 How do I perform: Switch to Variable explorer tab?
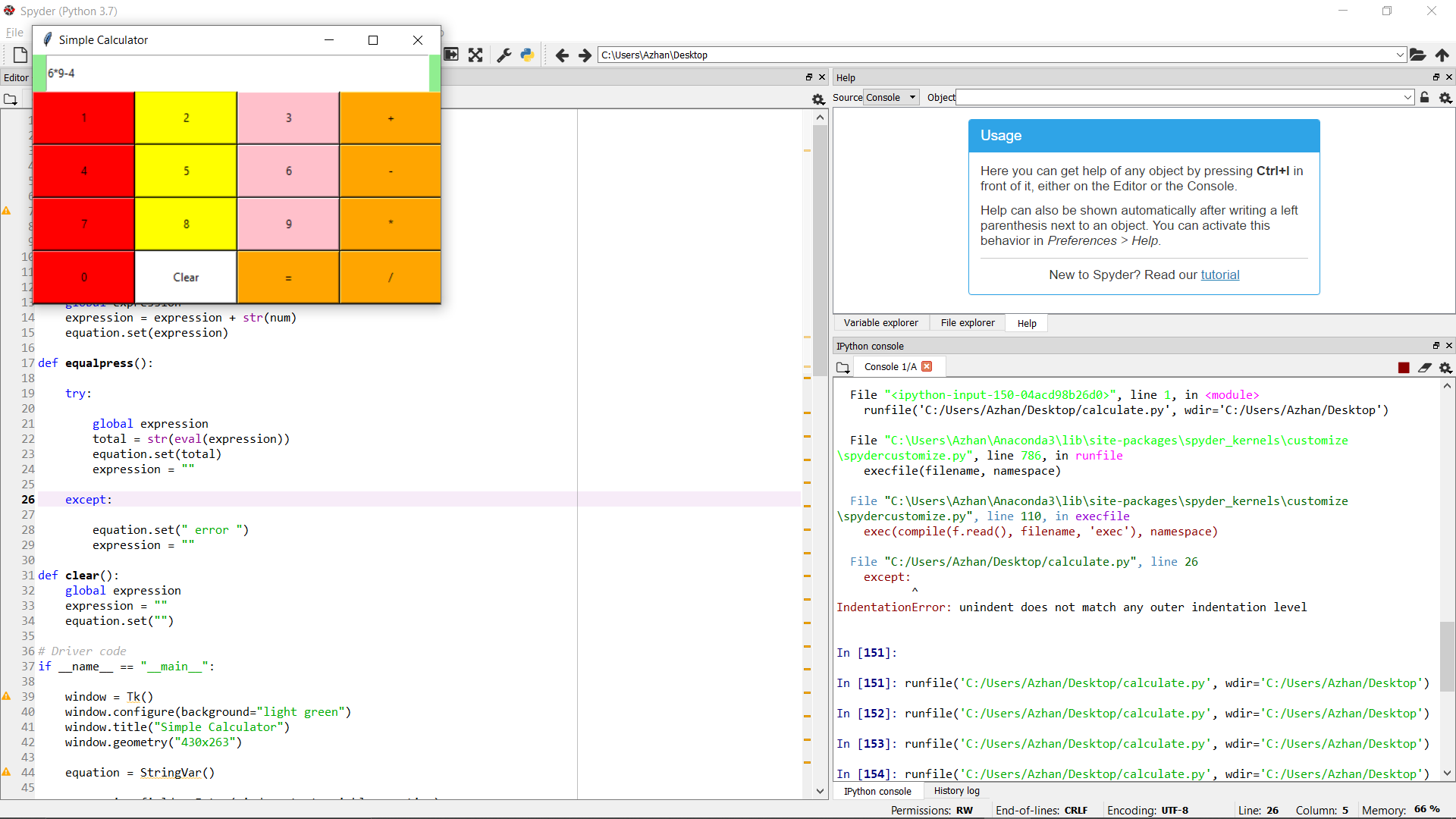click(x=880, y=323)
